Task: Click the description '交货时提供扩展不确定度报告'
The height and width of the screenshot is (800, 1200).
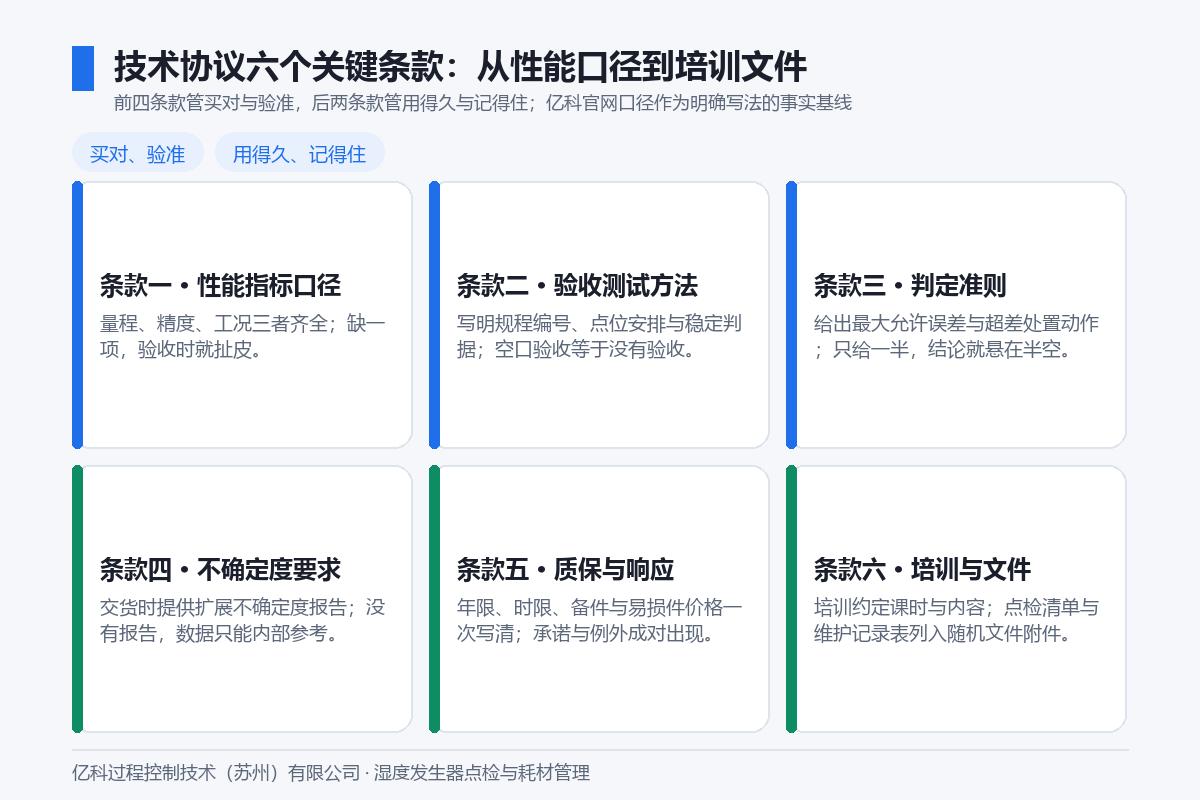Action: click(x=243, y=621)
